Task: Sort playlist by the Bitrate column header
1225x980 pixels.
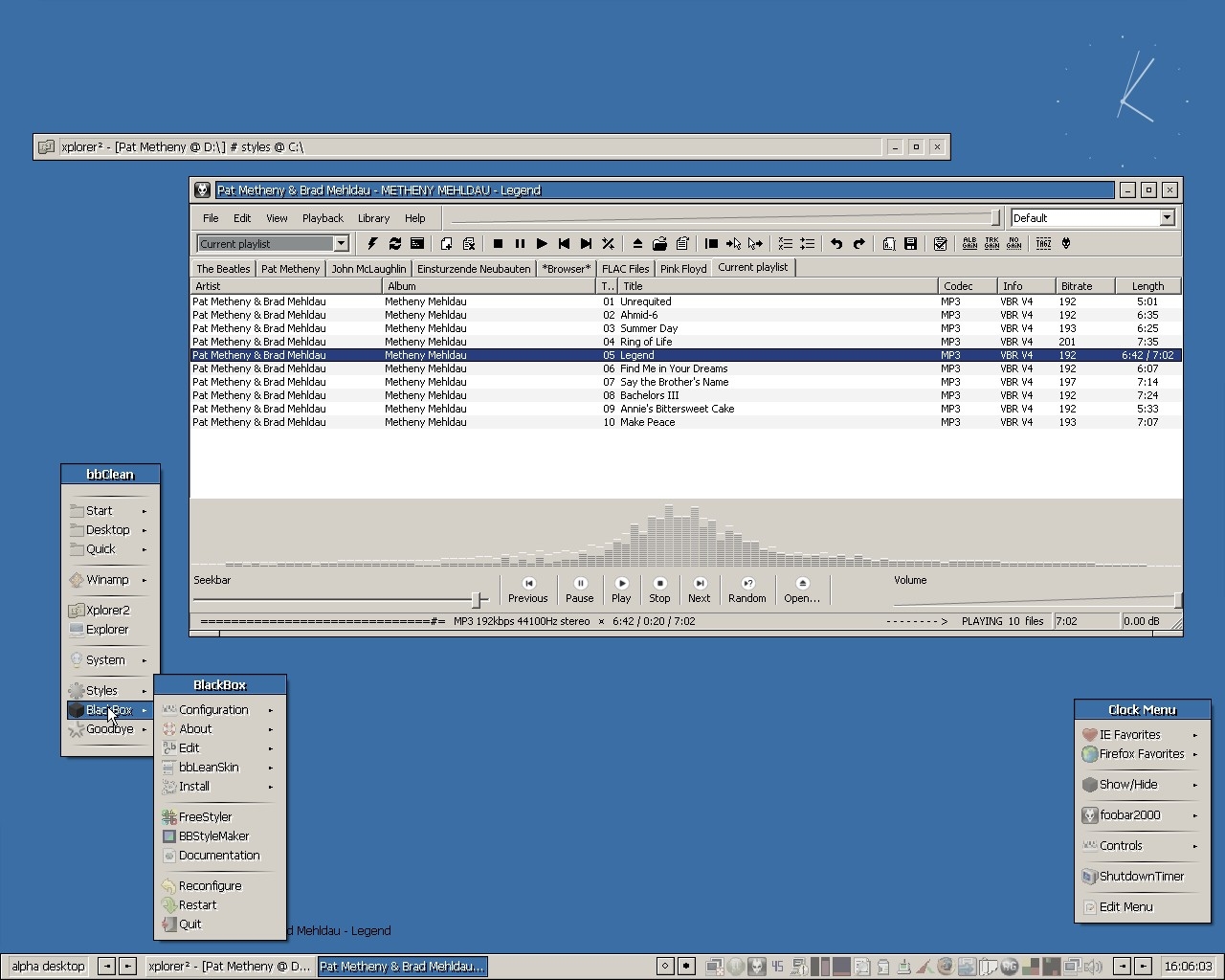Action: 1084,286
